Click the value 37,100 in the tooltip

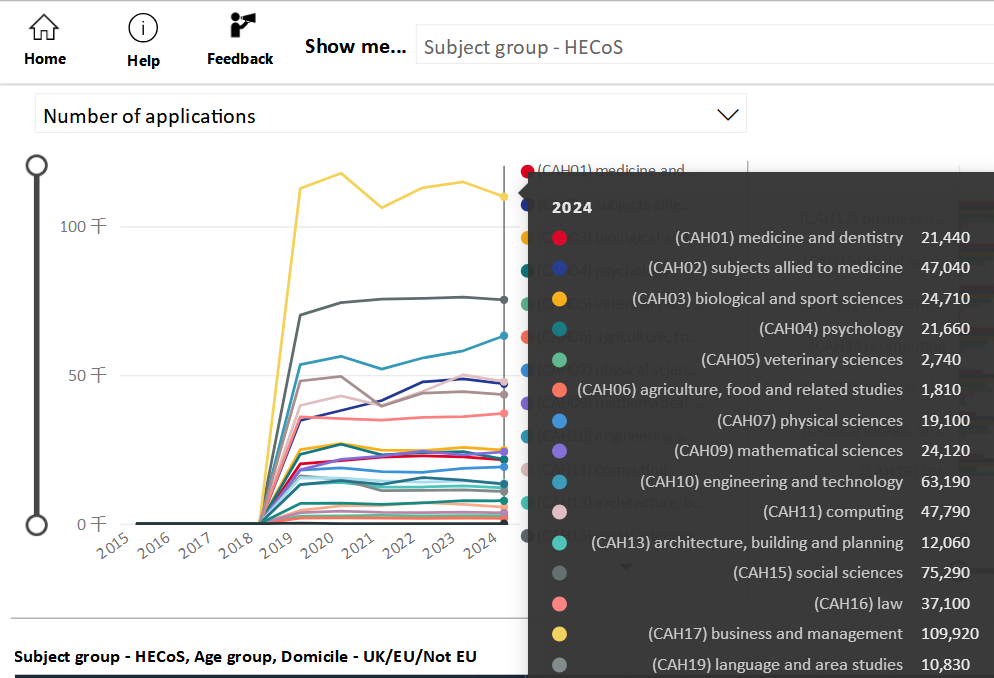tap(945, 603)
